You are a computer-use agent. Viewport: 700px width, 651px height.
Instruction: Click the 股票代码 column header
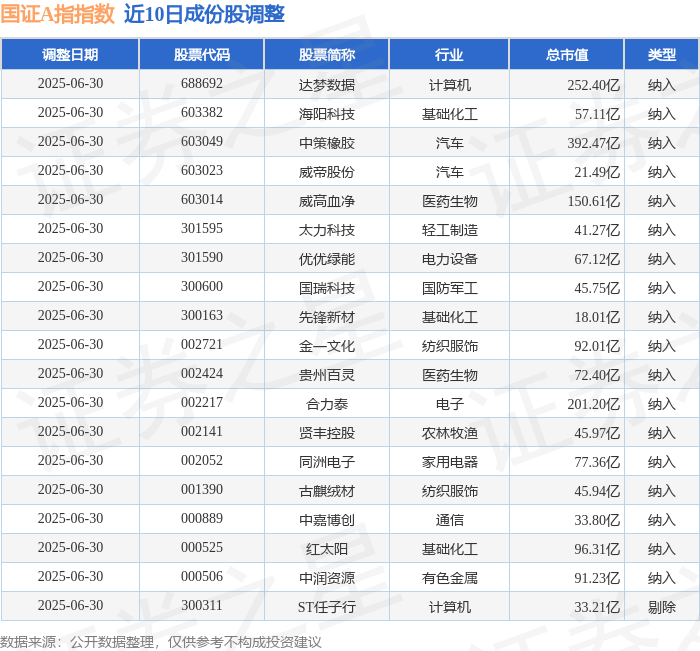202,54
